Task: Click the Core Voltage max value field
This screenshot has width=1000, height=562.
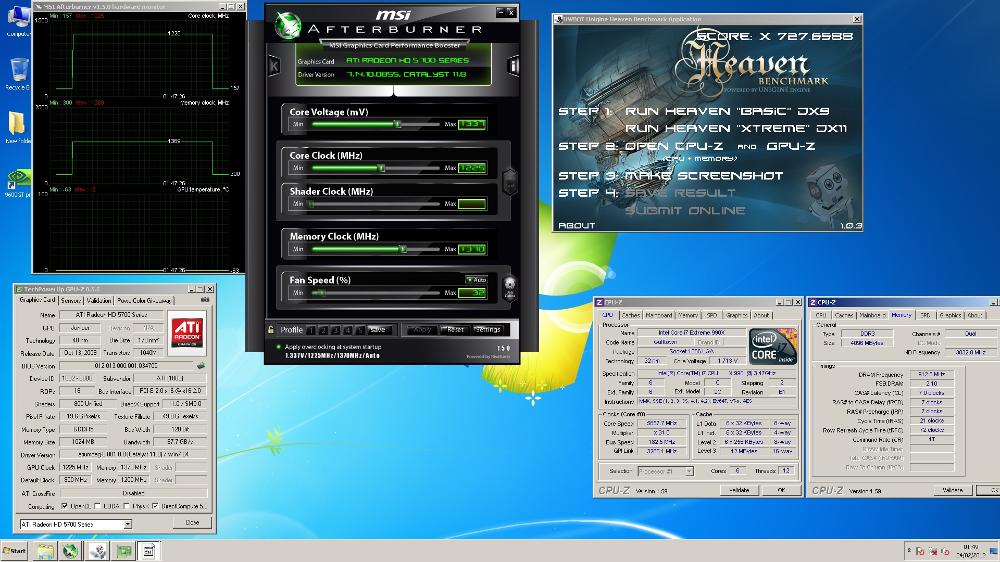Action: coord(472,124)
